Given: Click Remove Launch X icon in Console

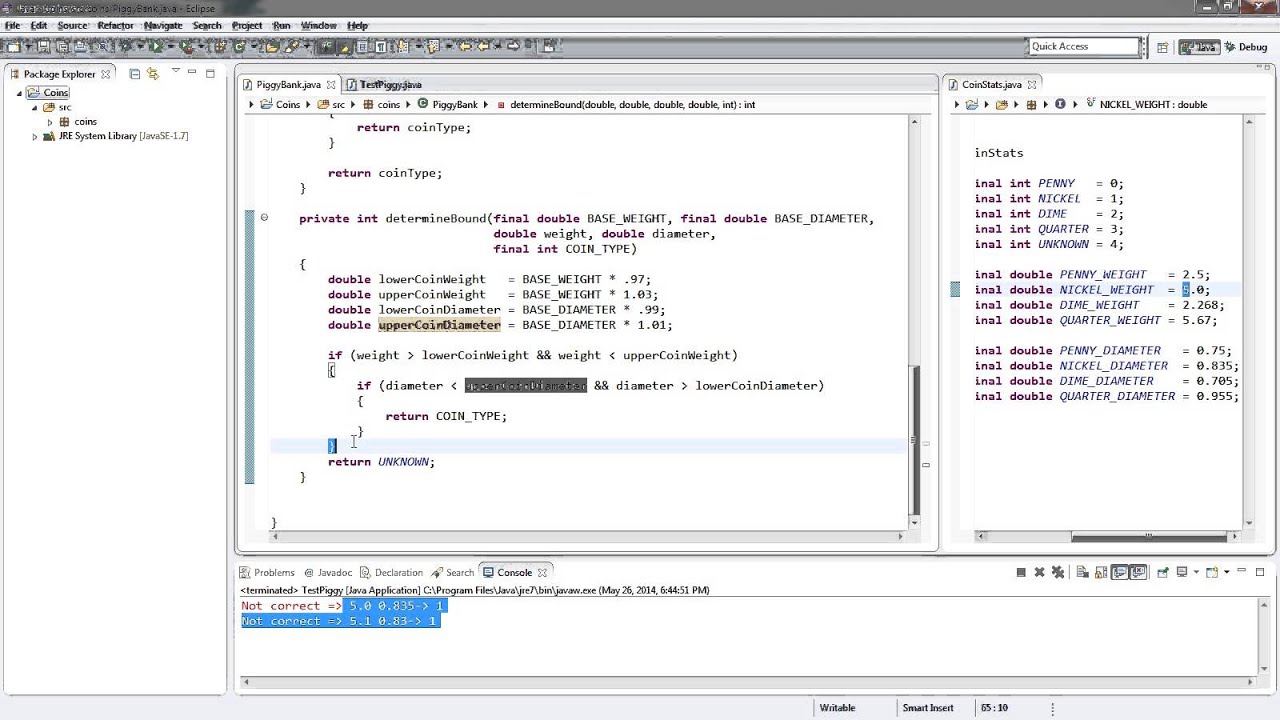Looking at the screenshot, I should pyautogui.click(x=1039, y=572).
